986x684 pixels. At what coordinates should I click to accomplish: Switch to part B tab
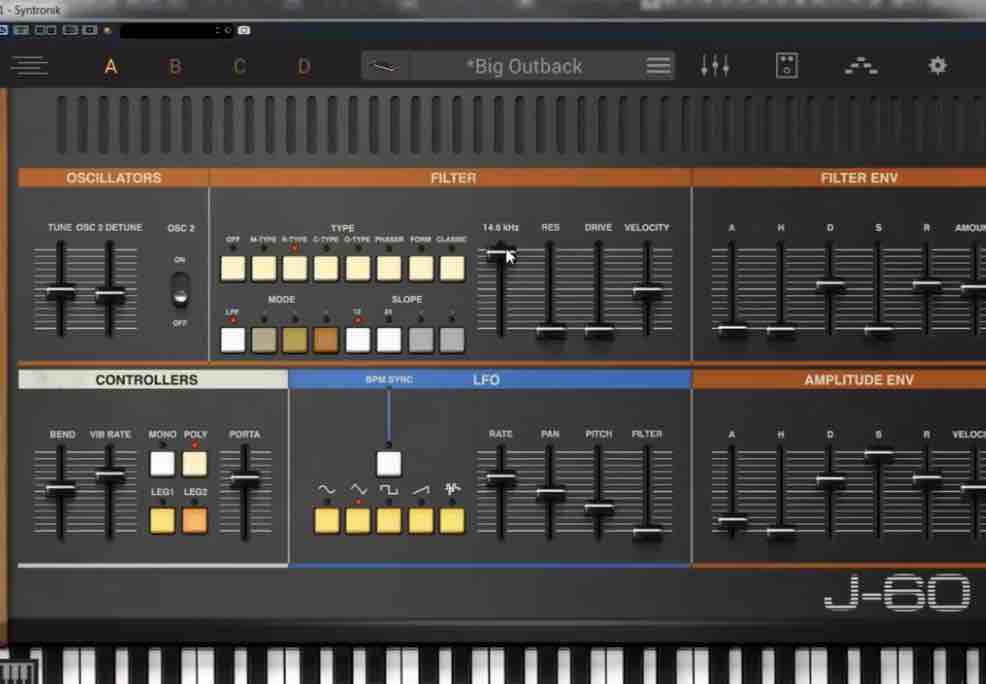[x=175, y=66]
